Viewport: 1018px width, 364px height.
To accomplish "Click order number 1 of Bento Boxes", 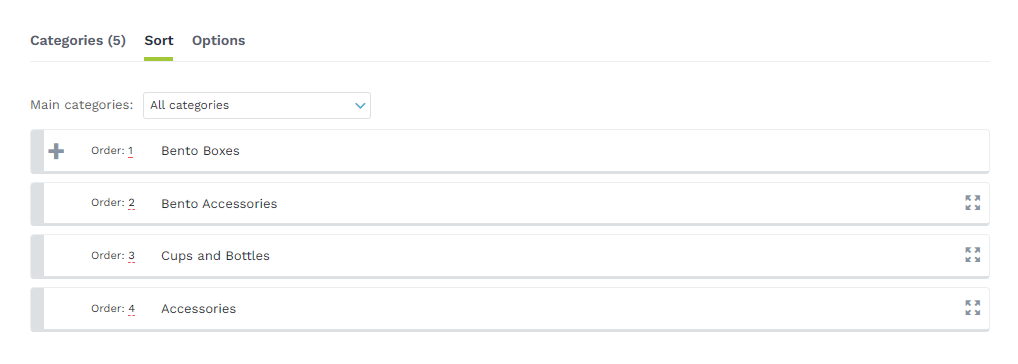I will (130, 151).
